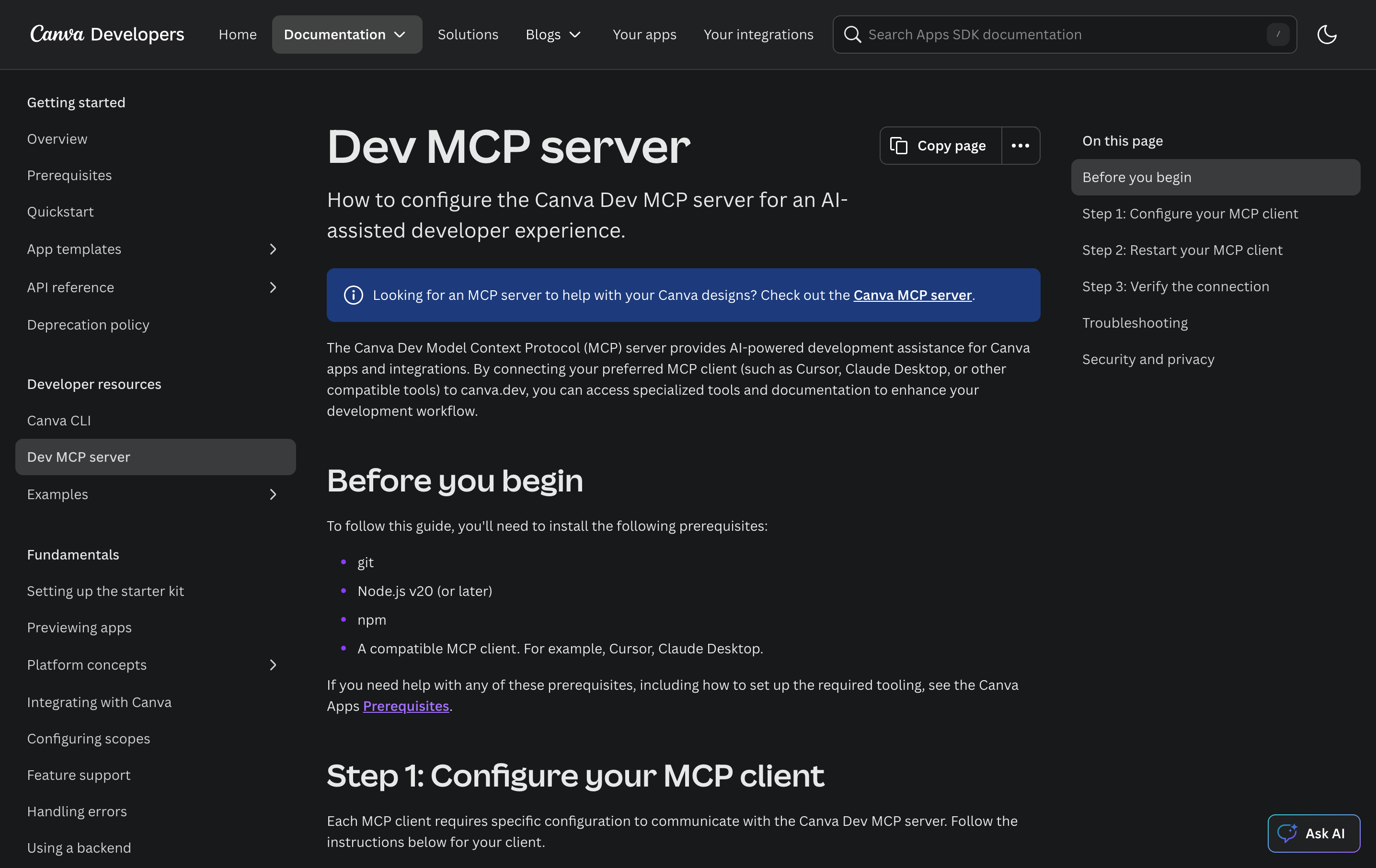
Task: Toggle dark mode moon icon
Action: [1326, 34]
